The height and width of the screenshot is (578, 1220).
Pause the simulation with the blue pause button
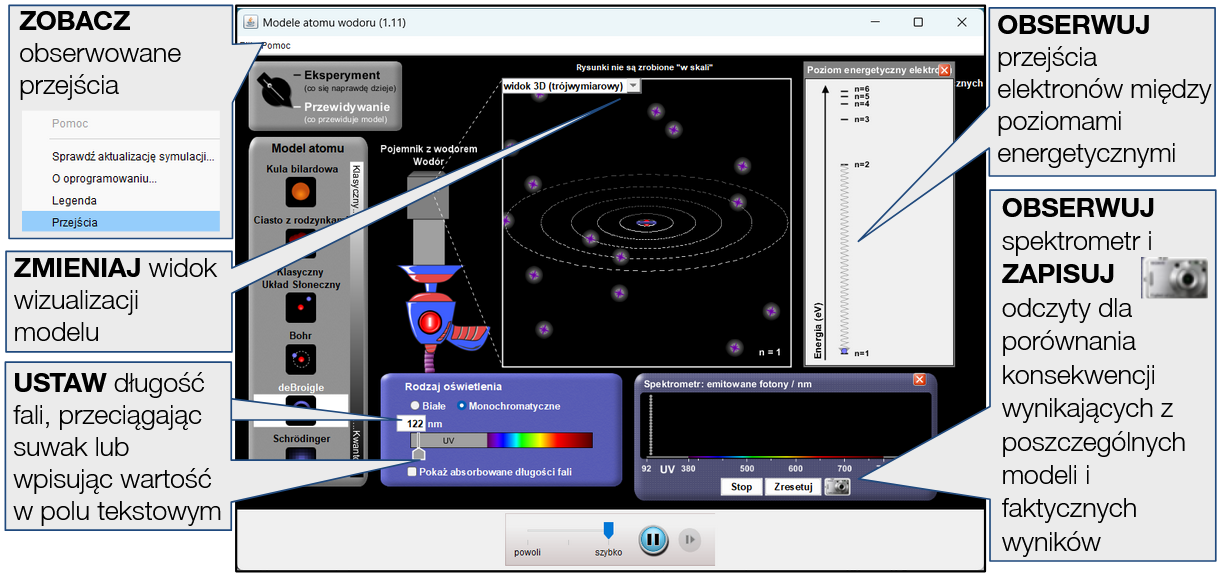[x=652, y=540]
